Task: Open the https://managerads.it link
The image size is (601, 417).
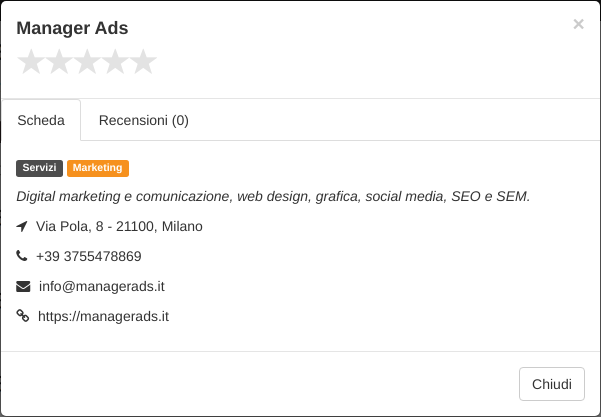Action: pyautogui.click(x=103, y=317)
